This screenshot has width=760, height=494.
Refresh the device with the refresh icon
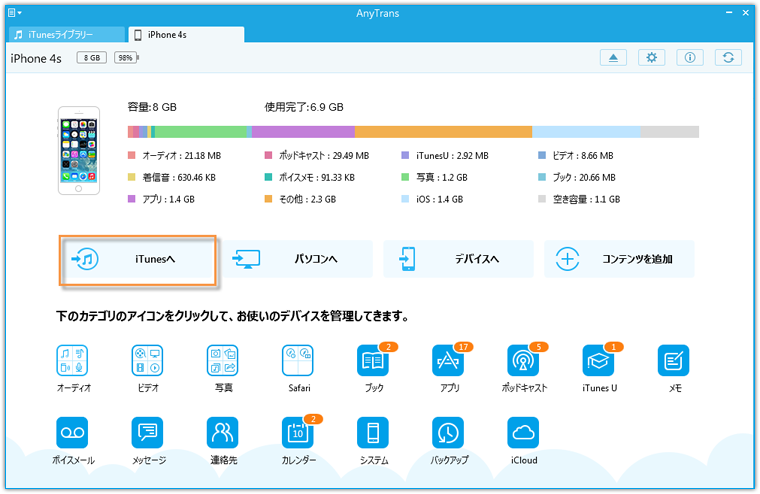(728, 58)
